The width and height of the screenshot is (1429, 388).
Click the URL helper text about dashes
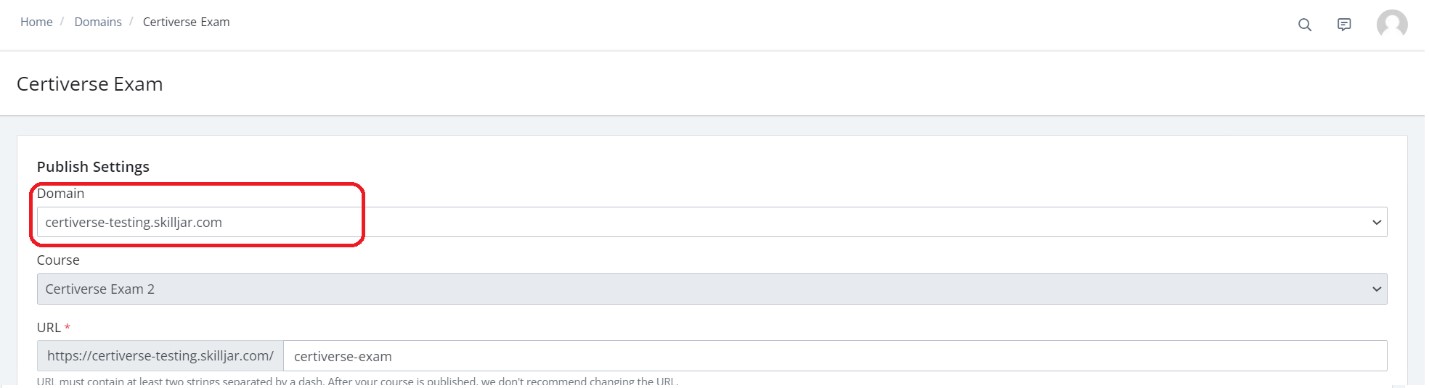click(357, 382)
